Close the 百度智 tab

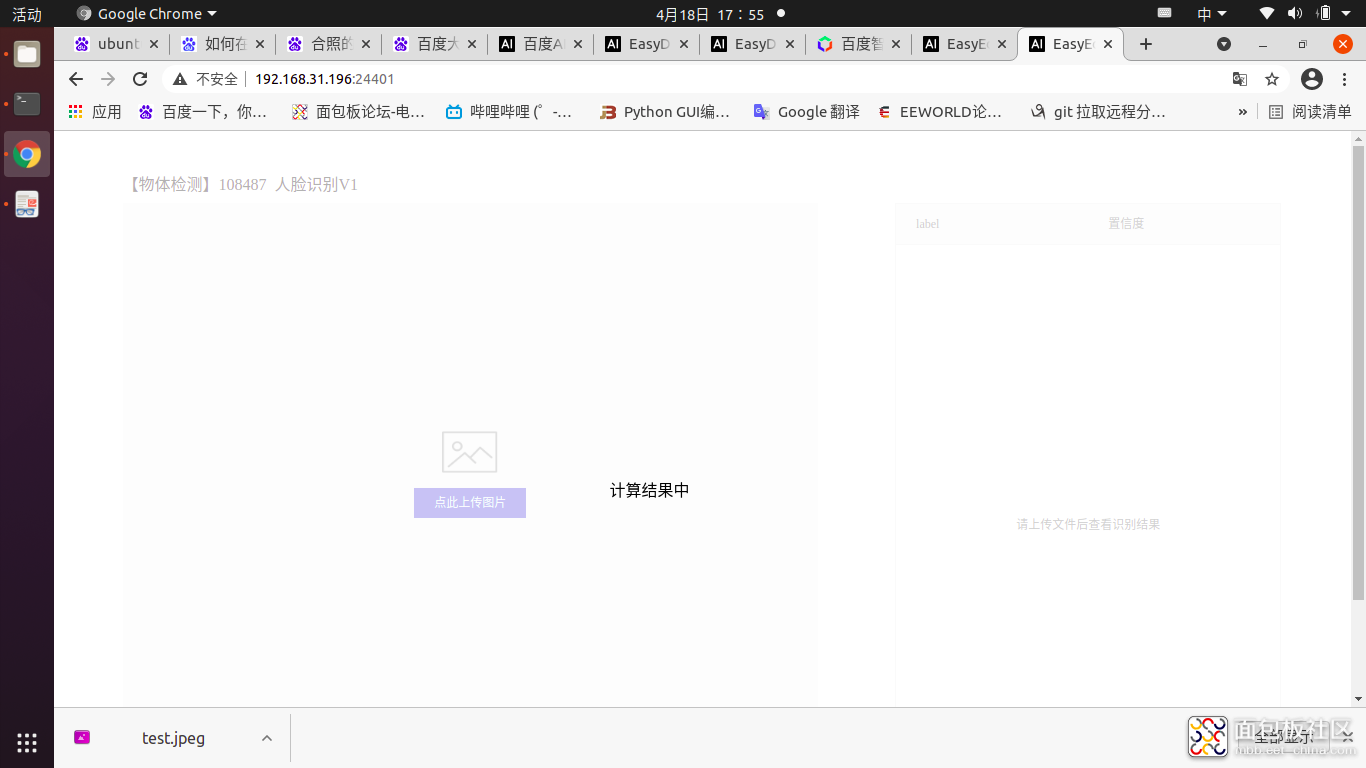(896, 44)
